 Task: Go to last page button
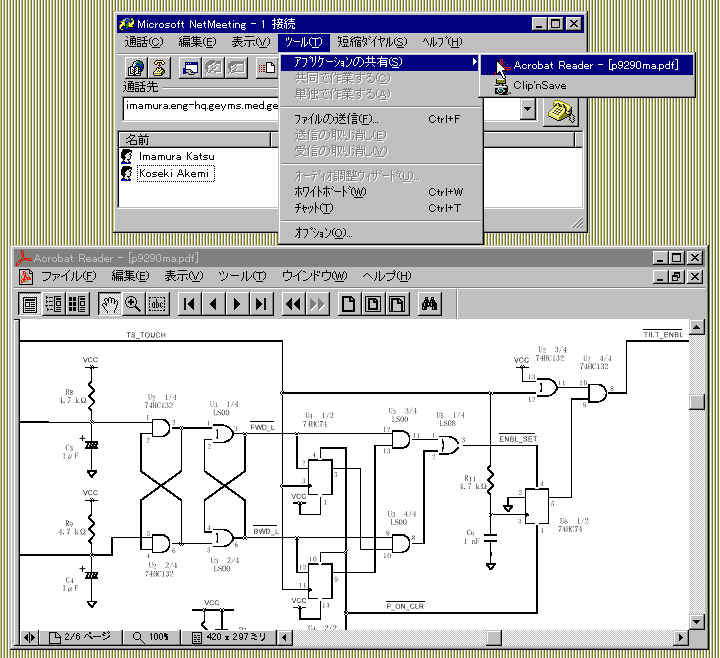click(x=261, y=304)
